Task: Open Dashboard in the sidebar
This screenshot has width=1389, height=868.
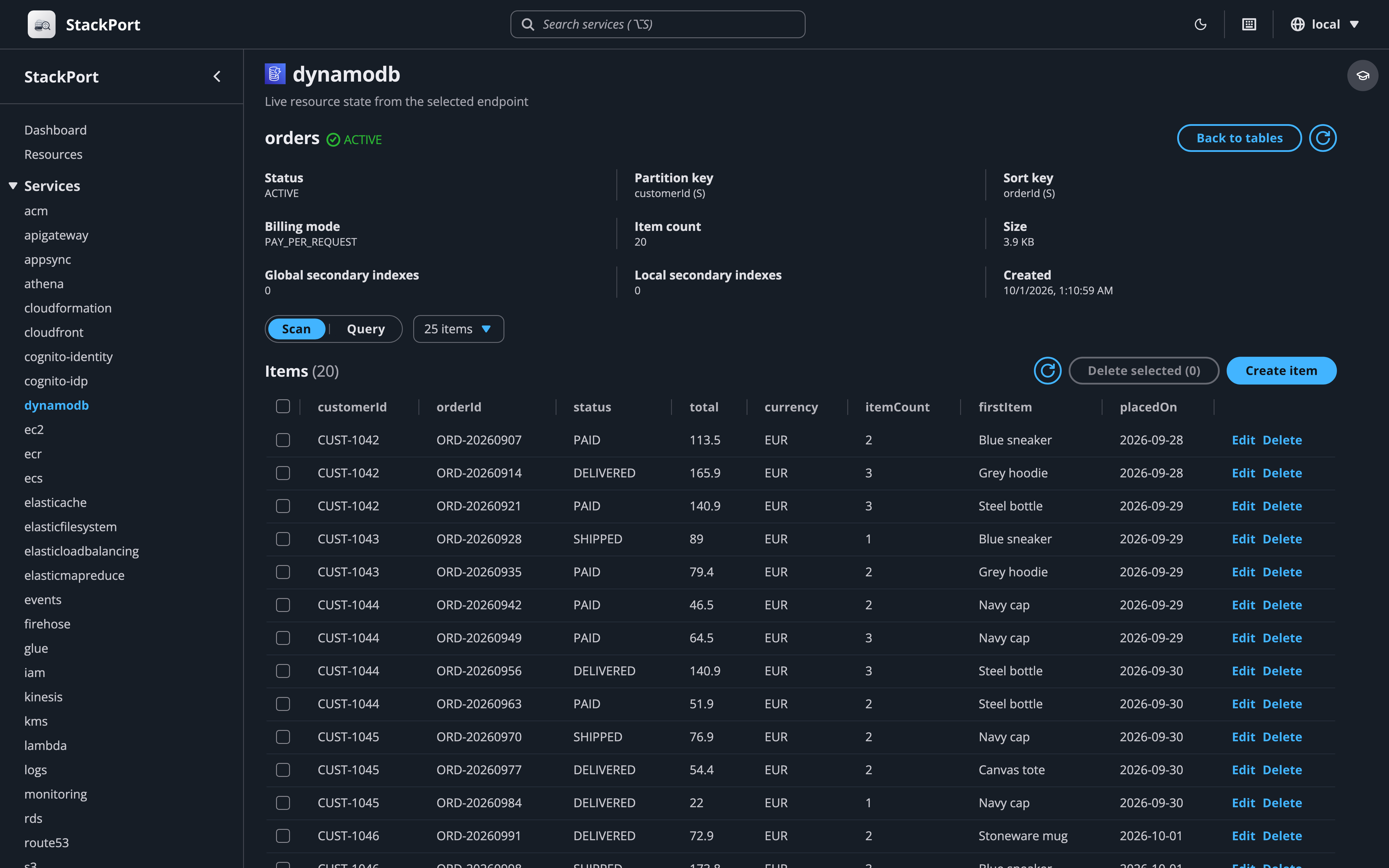Action: tap(55, 130)
